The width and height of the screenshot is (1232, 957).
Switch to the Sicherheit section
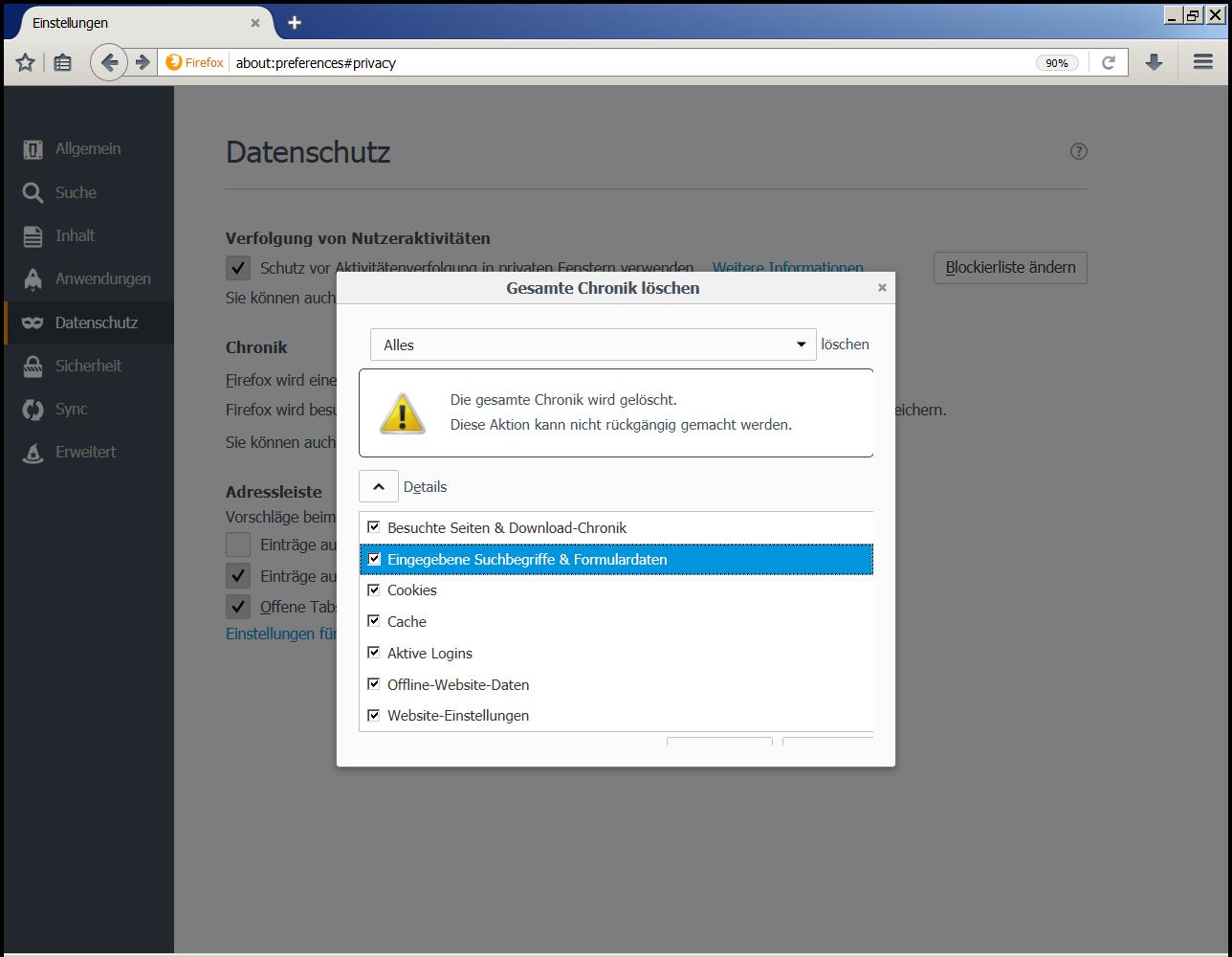89,366
